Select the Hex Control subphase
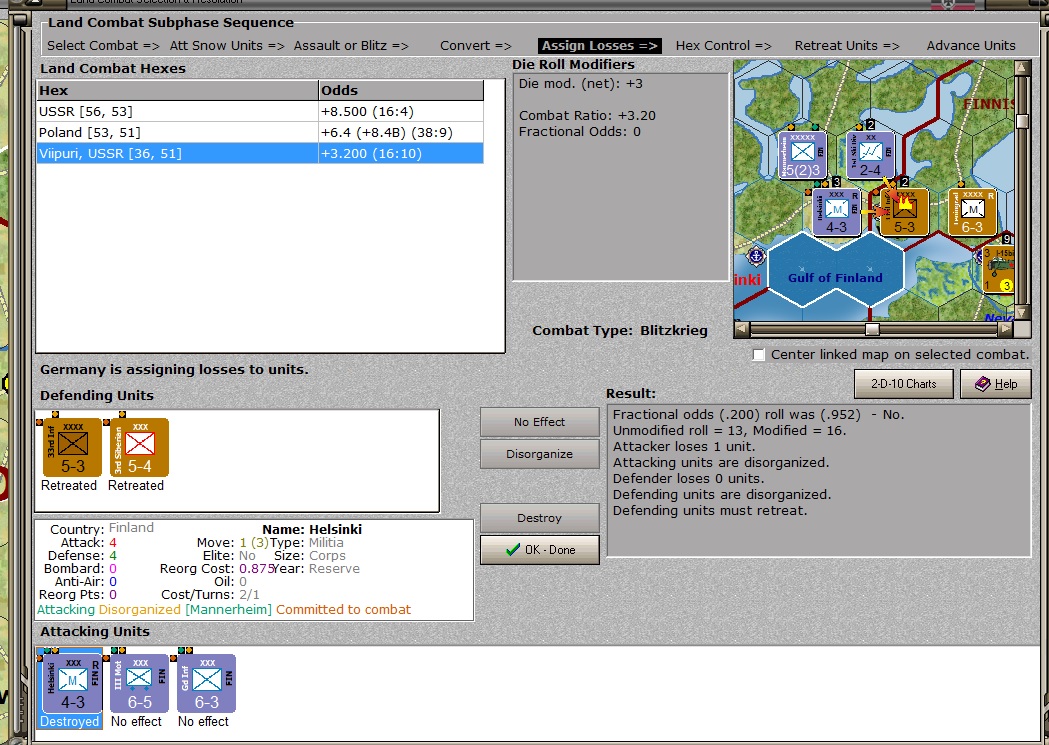Image resolution: width=1049 pixels, height=745 pixels. [x=724, y=45]
